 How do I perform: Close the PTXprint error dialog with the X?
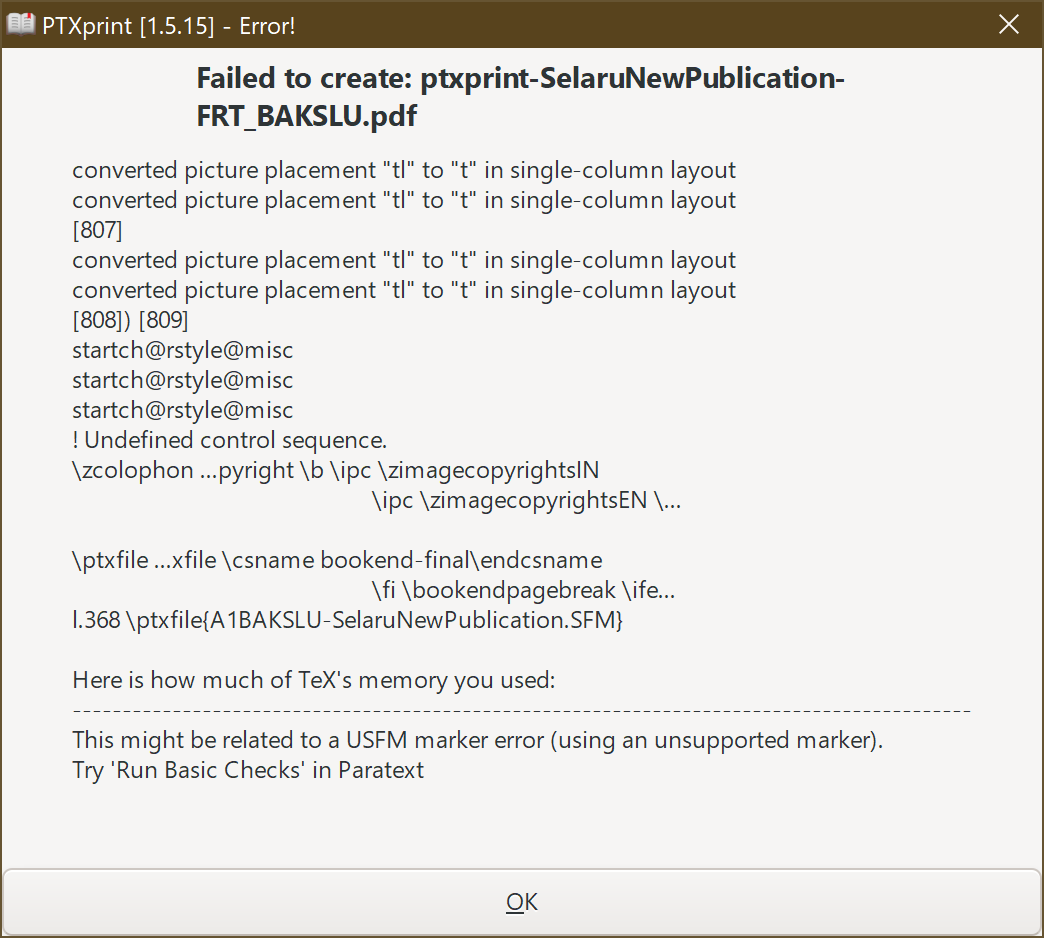[1009, 24]
